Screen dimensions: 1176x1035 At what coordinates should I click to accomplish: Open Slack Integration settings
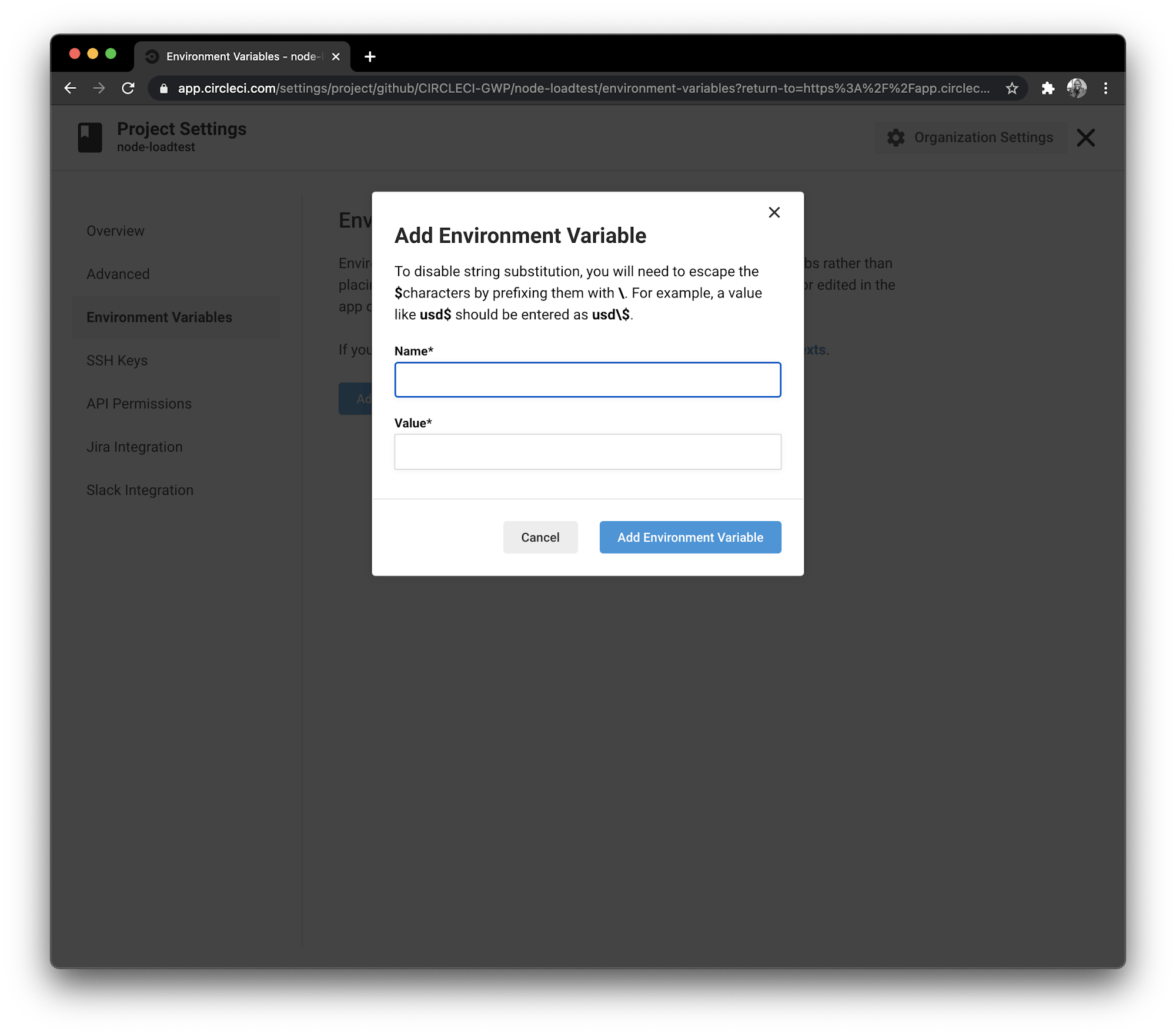pyautogui.click(x=140, y=490)
